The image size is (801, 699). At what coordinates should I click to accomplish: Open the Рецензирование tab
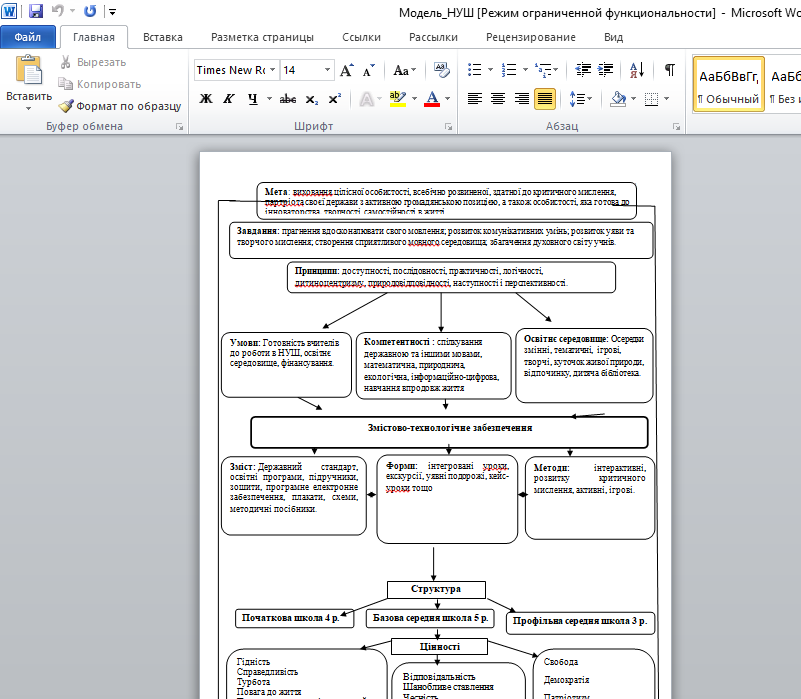(x=530, y=37)
